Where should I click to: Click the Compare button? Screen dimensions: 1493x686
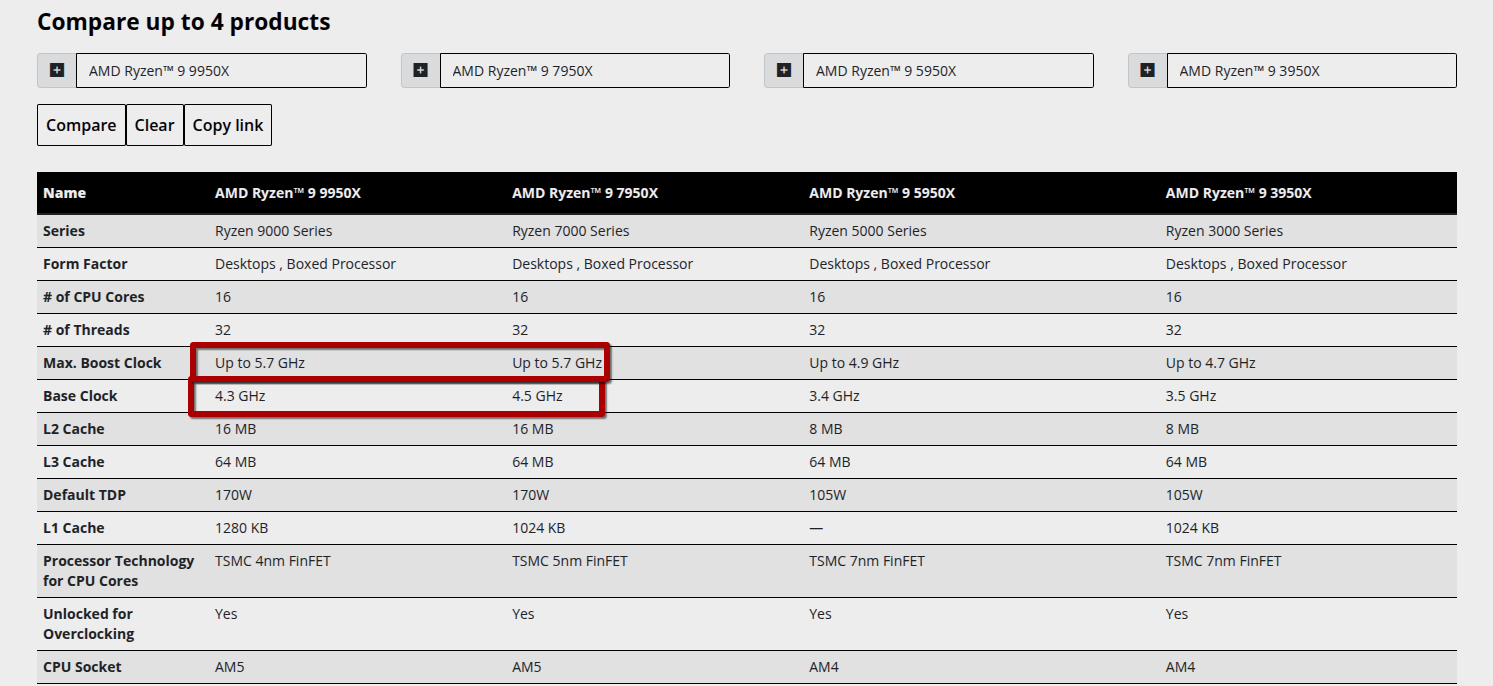tap(81, 125)
